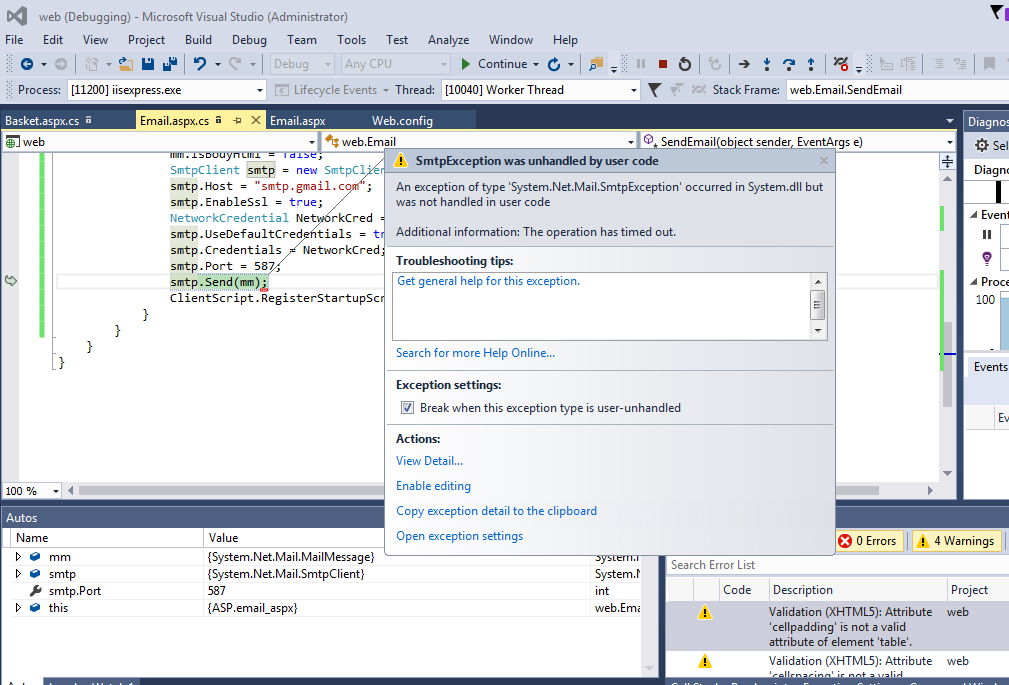Click Copy exception detail to the clipboard
The height and width of the screenshot is (685, 1009).
point(496,511)
